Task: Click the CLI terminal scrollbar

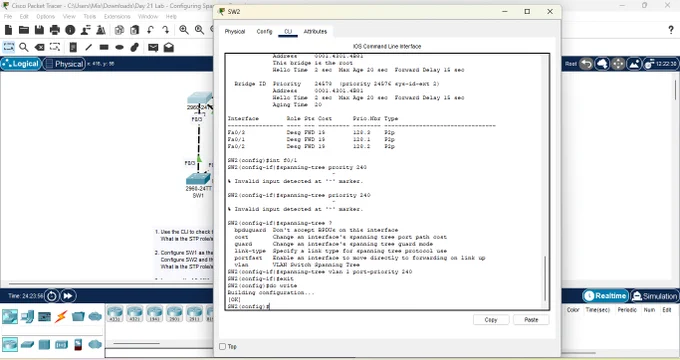Action: coord(545,278)
